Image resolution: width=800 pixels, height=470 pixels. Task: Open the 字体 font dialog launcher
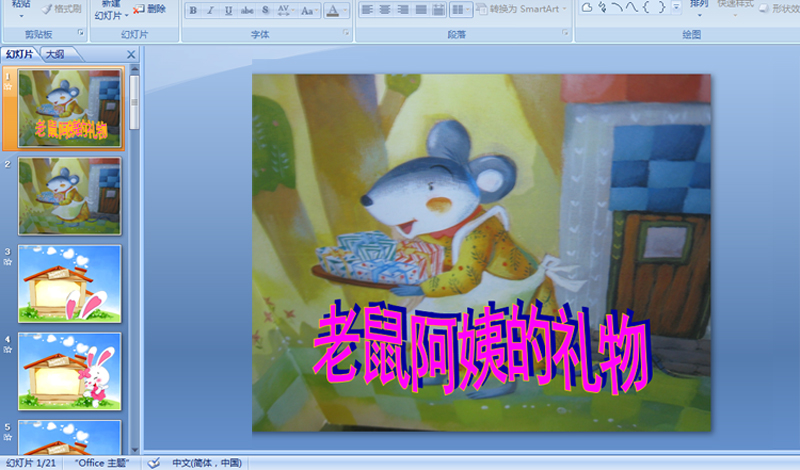point(346,33)
